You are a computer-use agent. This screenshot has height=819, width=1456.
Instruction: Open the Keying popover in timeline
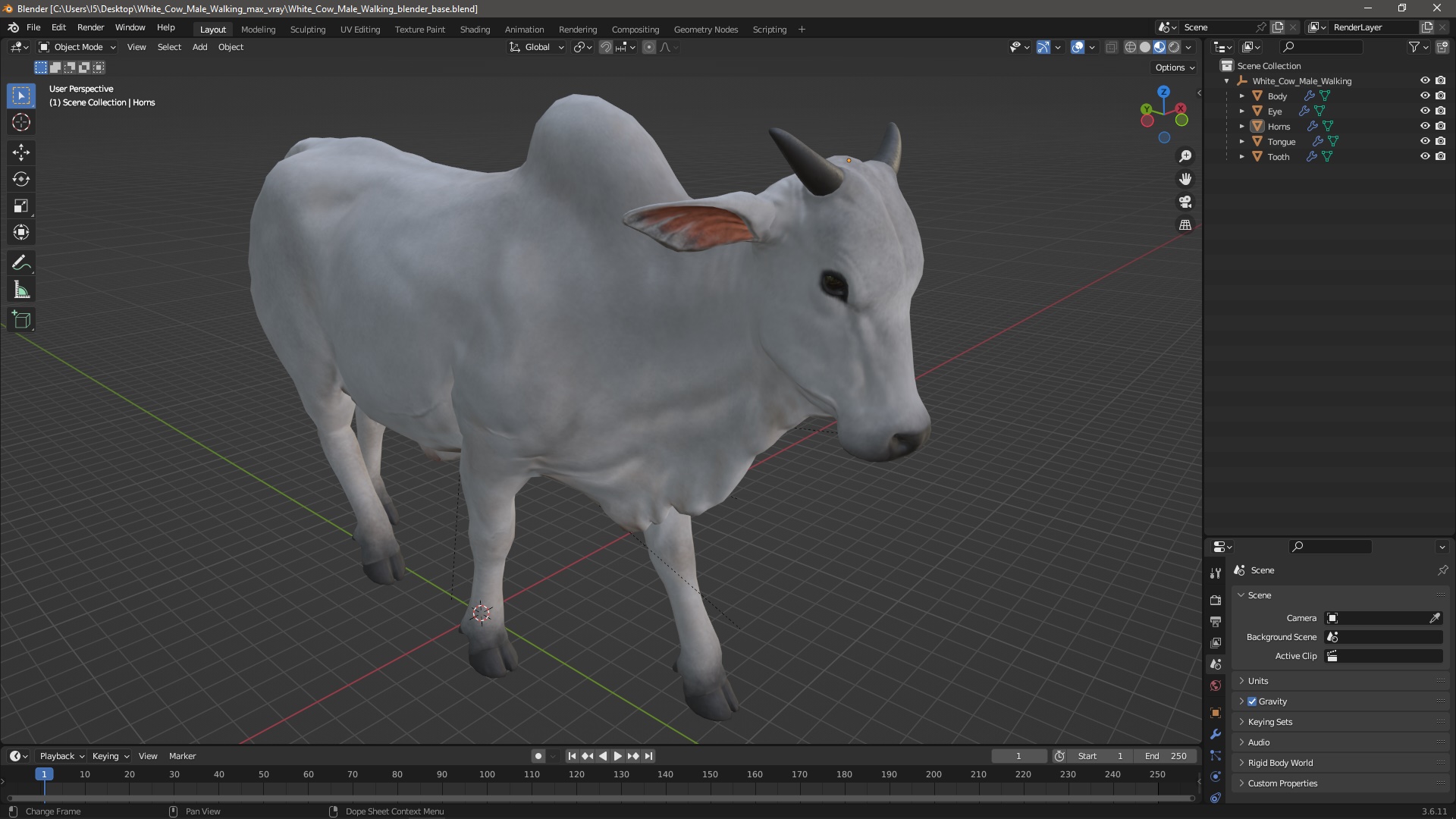click(x=110, y=756)
